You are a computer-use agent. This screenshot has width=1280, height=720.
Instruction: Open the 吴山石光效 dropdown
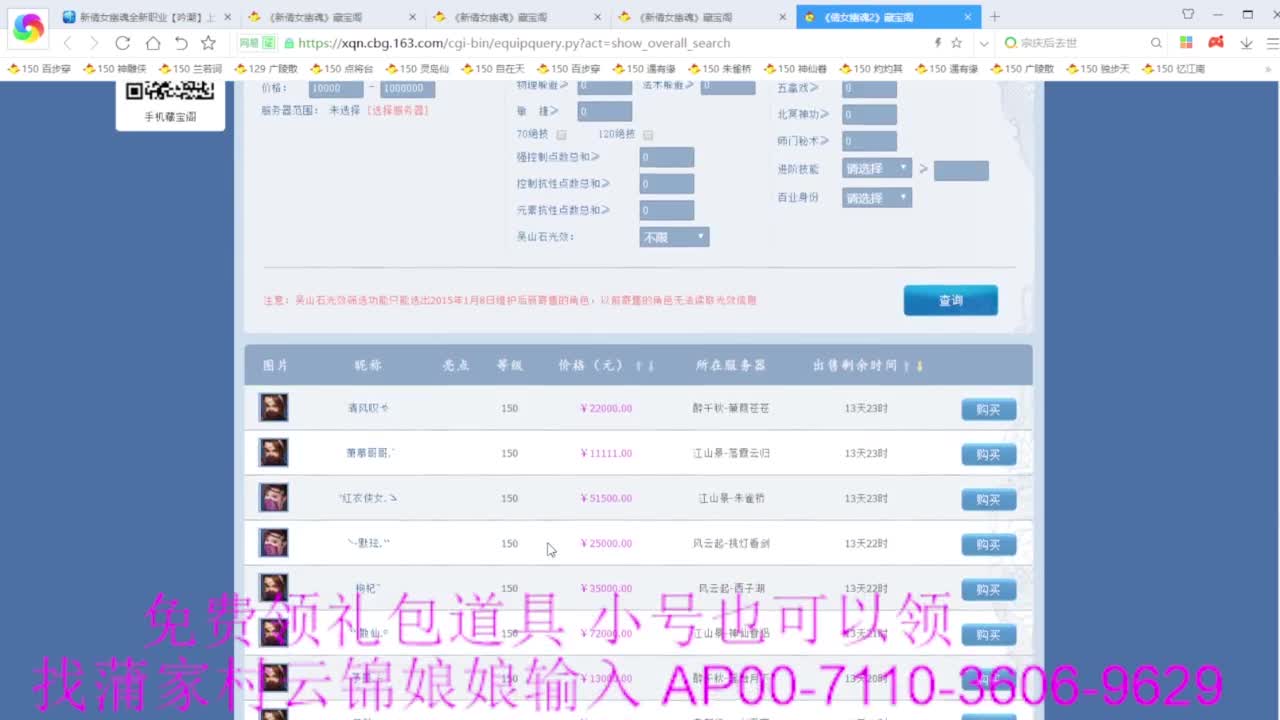[674, 237]
